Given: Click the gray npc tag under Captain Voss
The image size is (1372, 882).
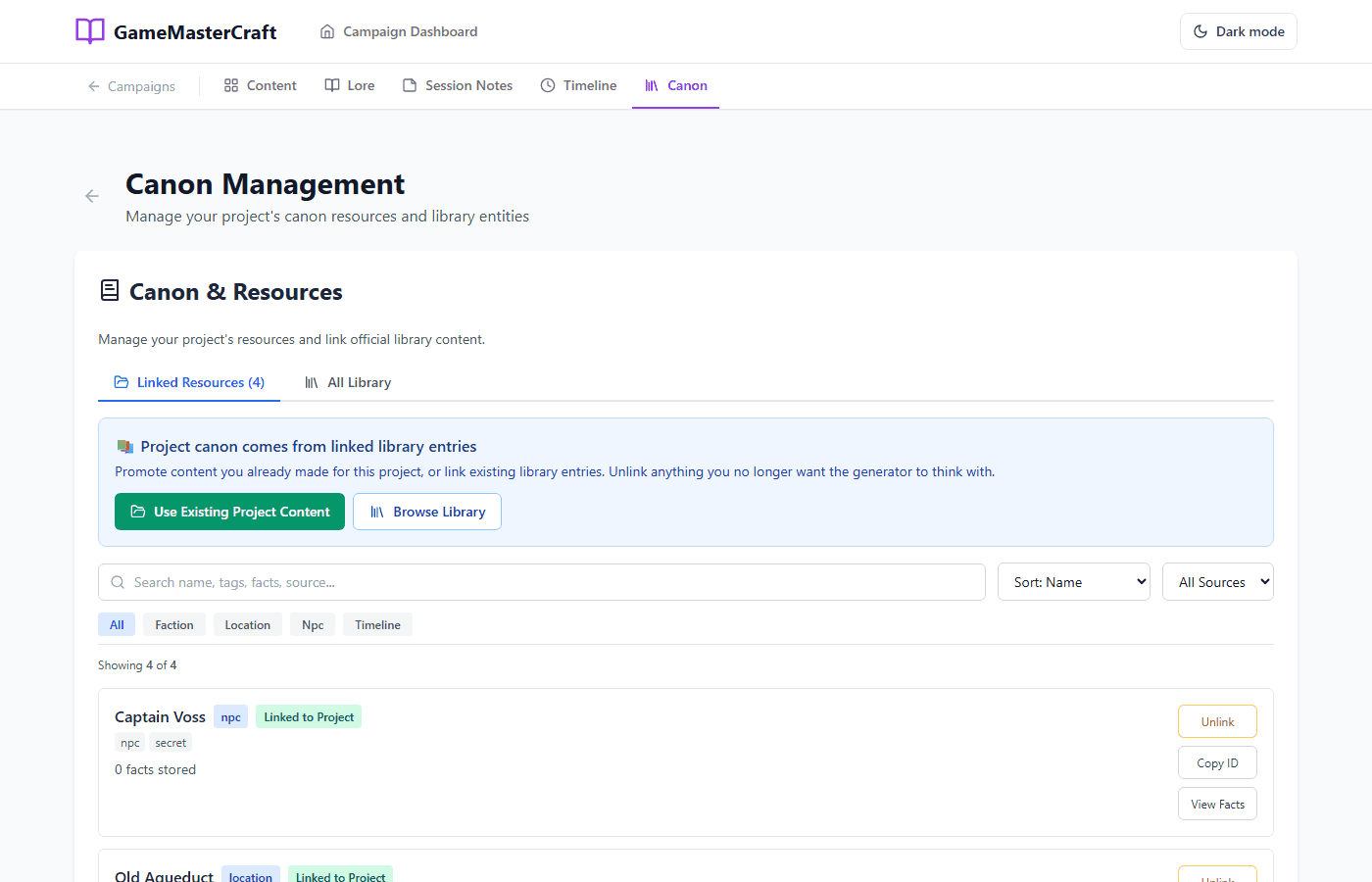Looking at the screenshot, I should 130,743.
